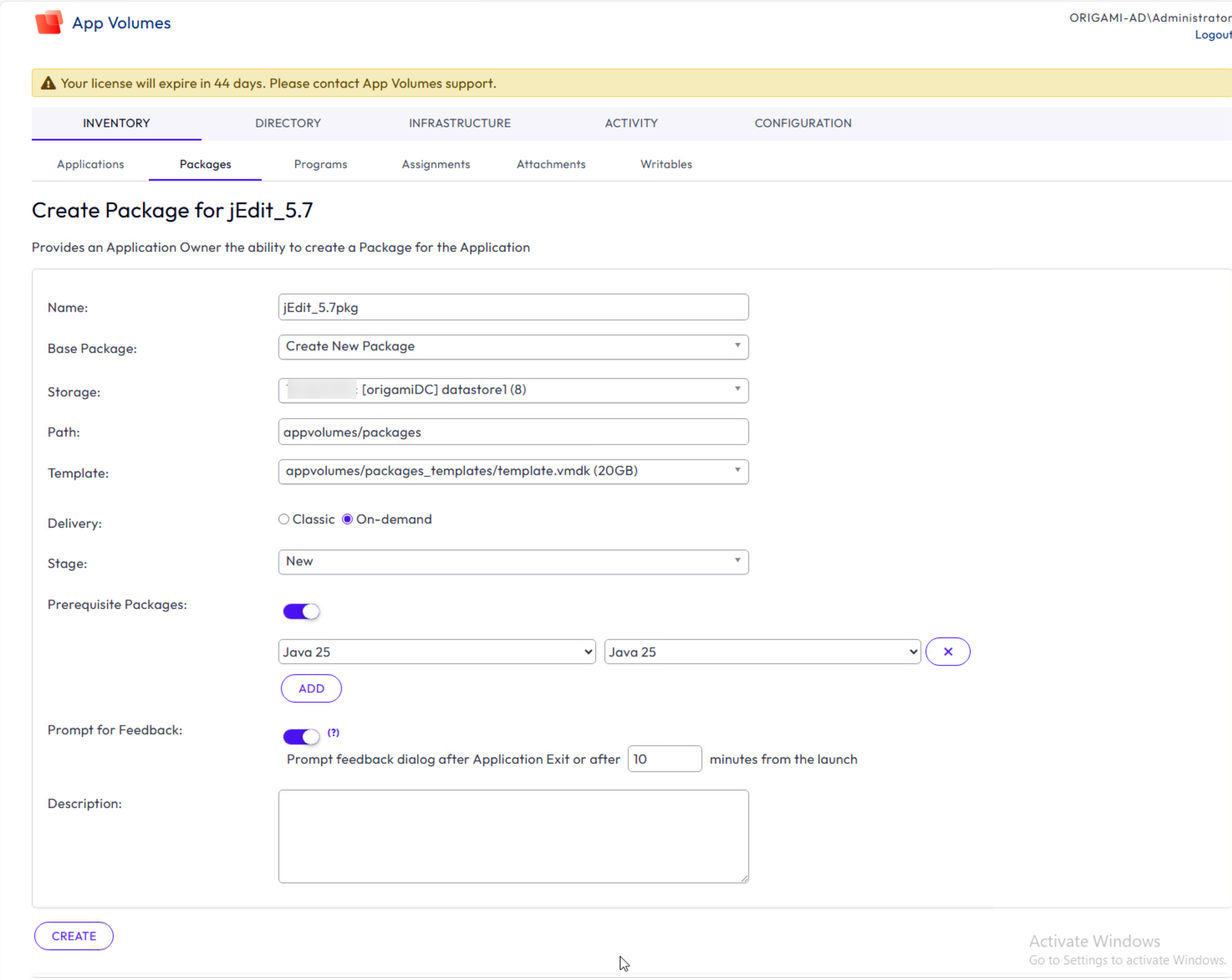Viewport: 1232px width, 980px height.
Task: Click the App Volumes title text
Action: (122, 23)
